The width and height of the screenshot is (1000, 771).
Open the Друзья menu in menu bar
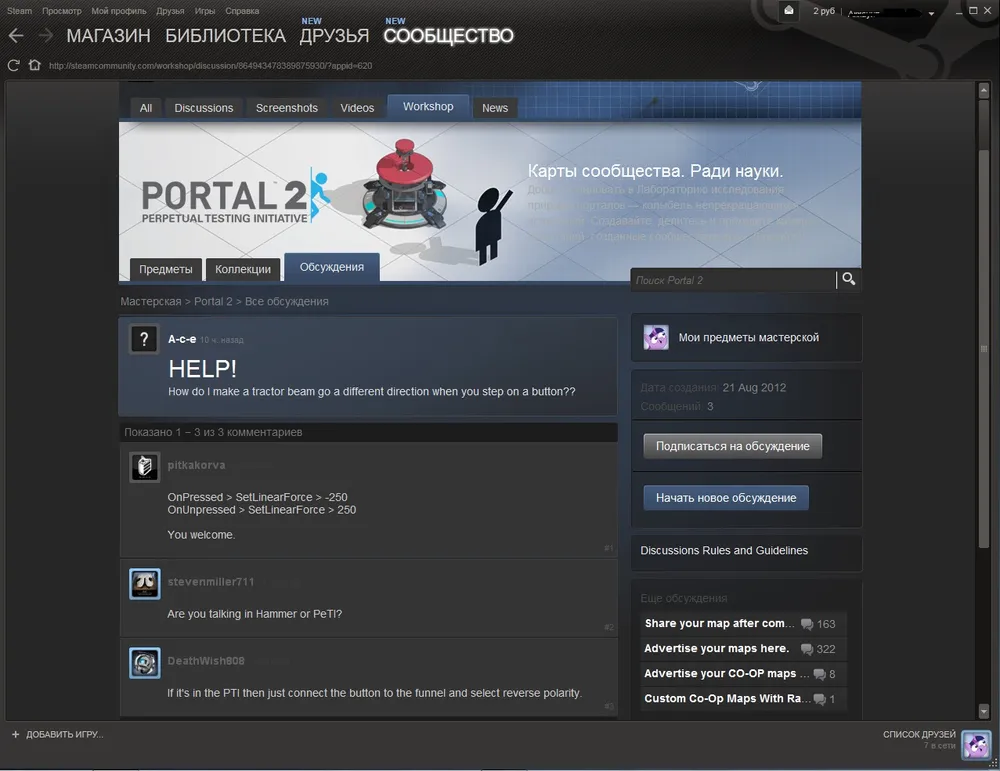coord(170,11)
